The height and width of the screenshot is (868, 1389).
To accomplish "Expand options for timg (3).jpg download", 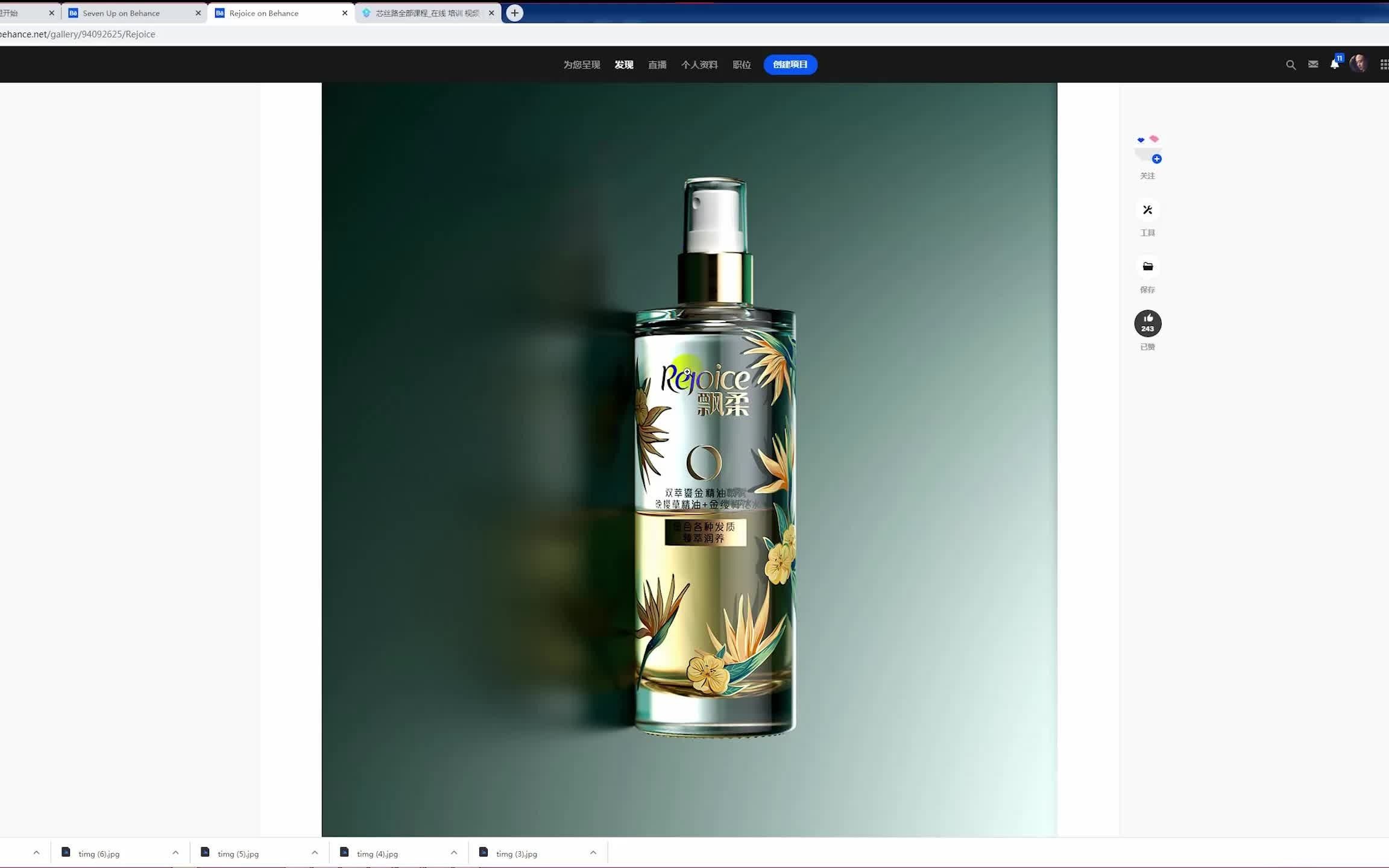I will [x=593, y=853].
